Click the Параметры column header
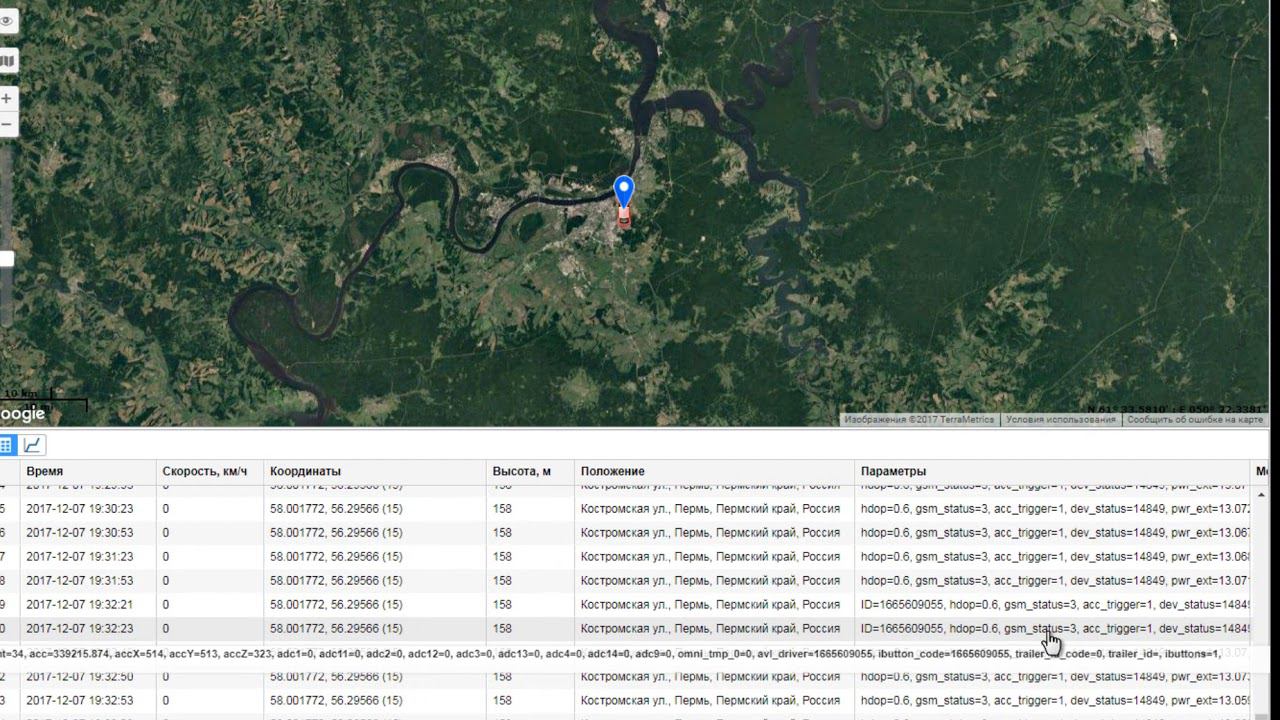The height and width of the screenshot is (720, 1280). click(x=893, y=471)
